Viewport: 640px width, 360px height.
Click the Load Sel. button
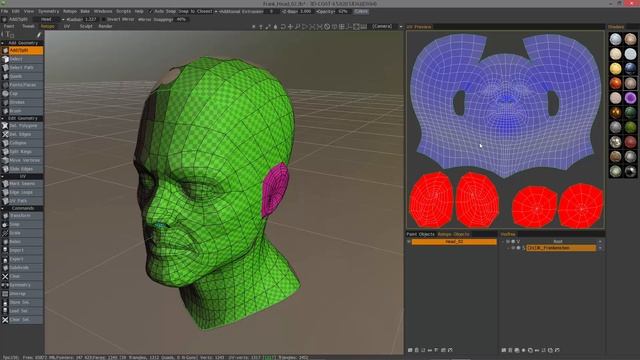pos(22,311)
